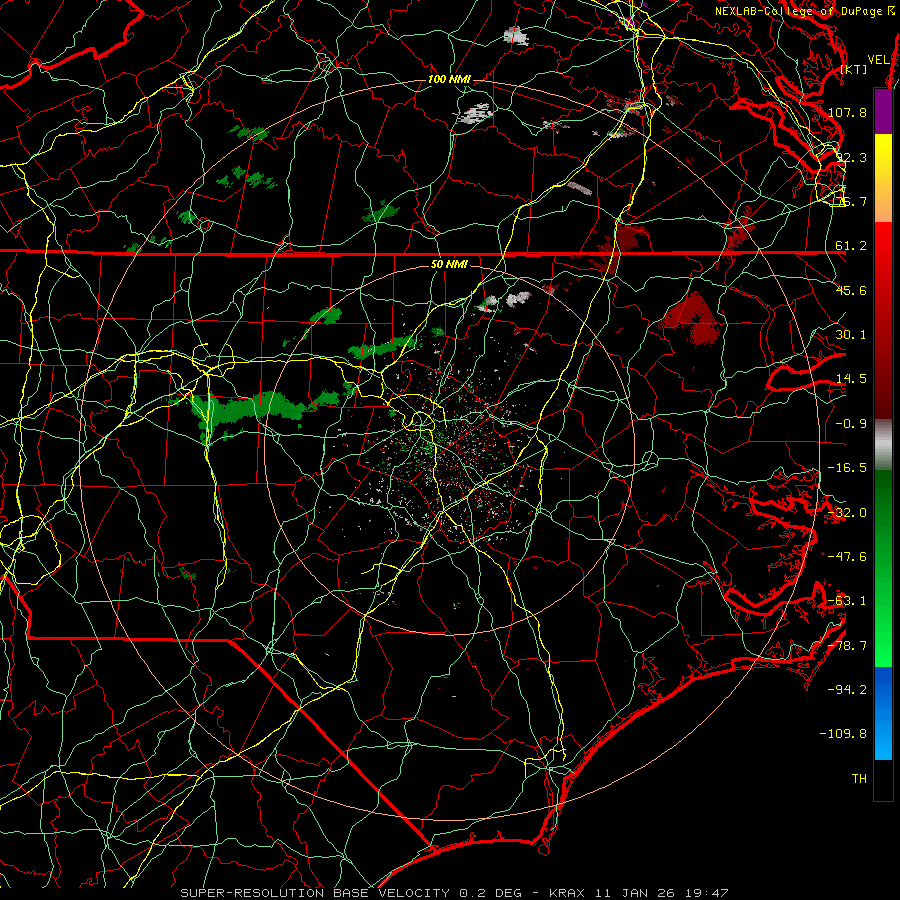Click the 107.8 velocity scale value
This screenshot has height=900, width=900.
[x=847, y=112]
